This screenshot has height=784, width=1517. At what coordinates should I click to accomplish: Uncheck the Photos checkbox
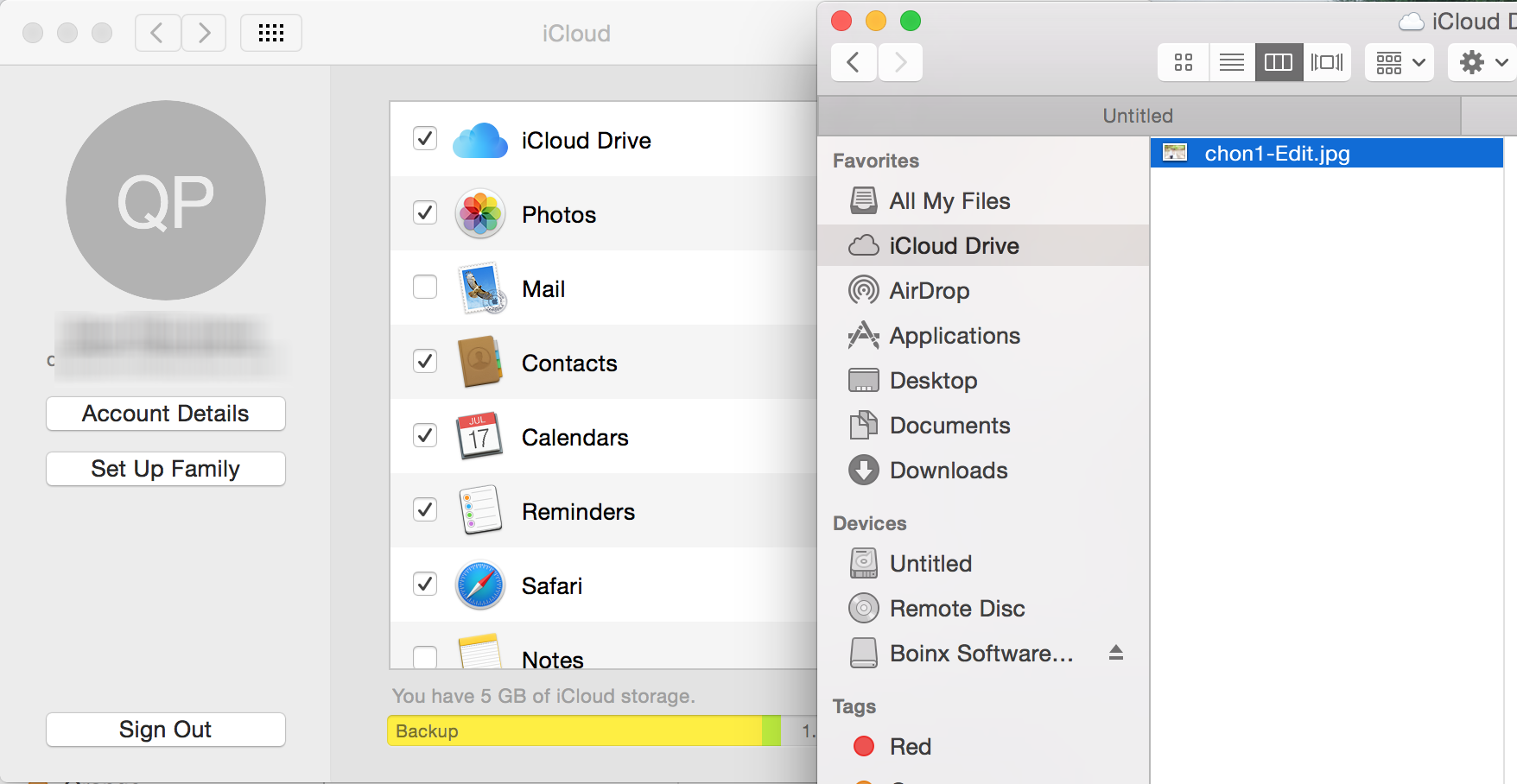(x=425, y=212)
